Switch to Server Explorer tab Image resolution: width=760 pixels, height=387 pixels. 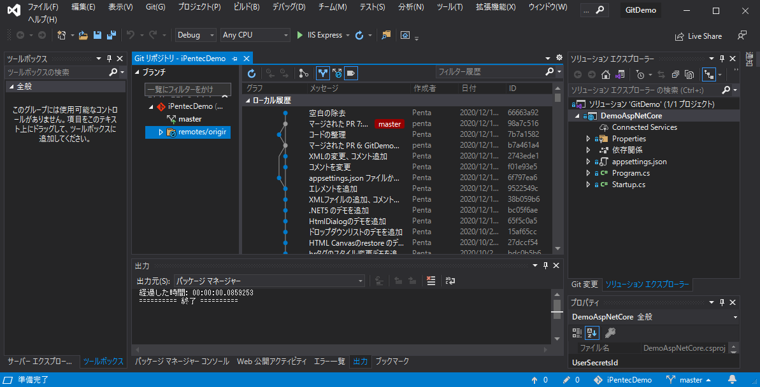point(40,362)
